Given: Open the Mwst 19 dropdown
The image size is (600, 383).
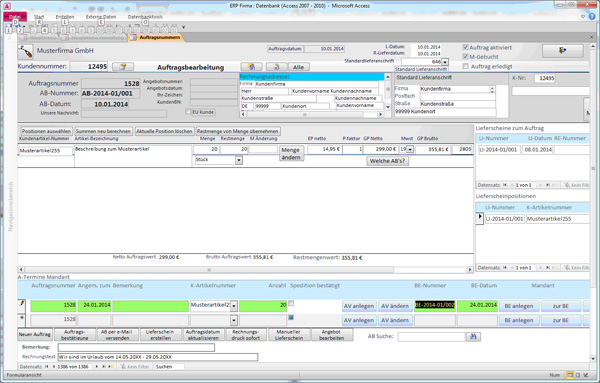Looking at the screenshot, I should coord(410,150).
